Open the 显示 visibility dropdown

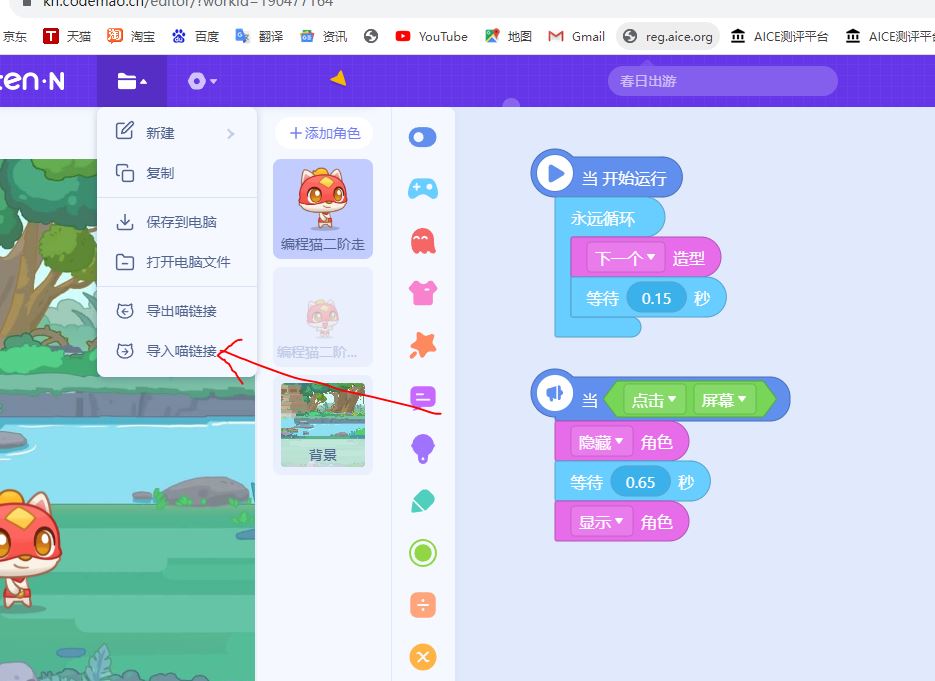tap(600, 522)
